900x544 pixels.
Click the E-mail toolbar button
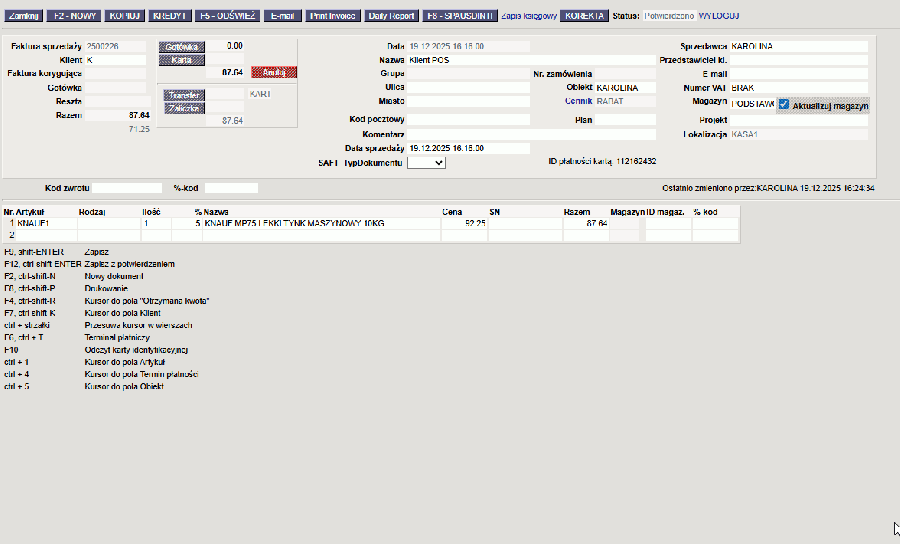click(x=284, y=16)
